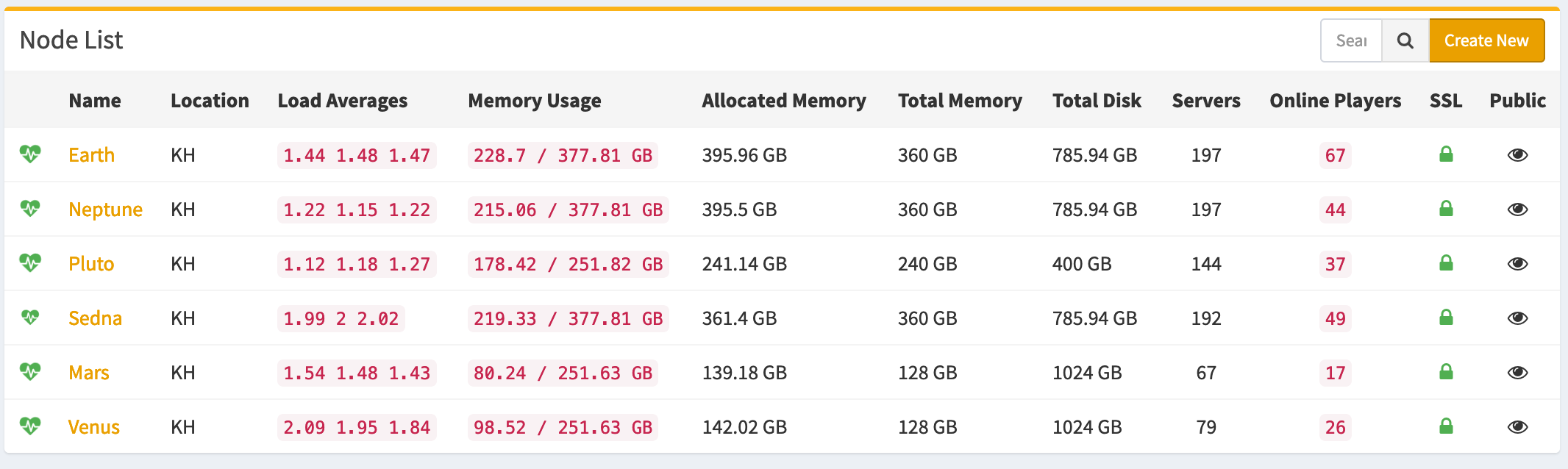
Task: Click Mars node's SSL lock icon
Action: tap(1446, 372)
